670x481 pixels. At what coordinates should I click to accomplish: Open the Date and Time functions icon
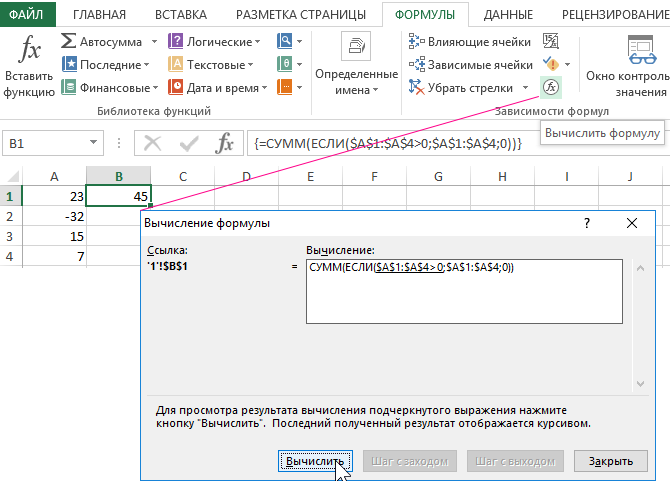click(175, 87)
